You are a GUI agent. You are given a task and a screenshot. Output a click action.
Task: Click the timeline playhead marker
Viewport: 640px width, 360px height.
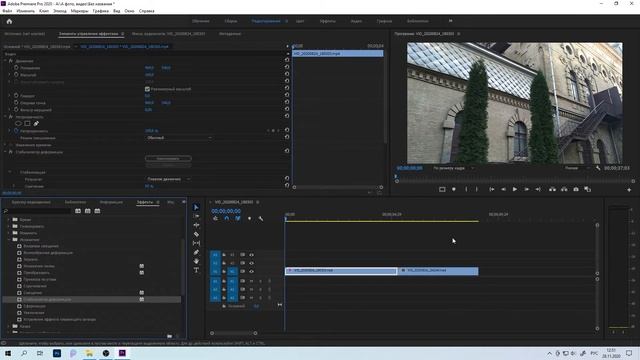tap(285, 219)
